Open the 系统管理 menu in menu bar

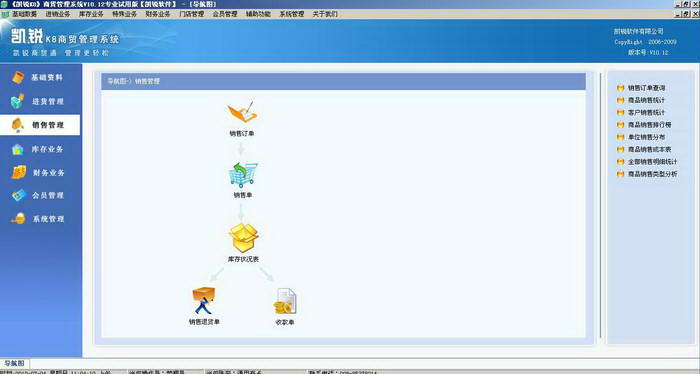click(x=292, y=14)
